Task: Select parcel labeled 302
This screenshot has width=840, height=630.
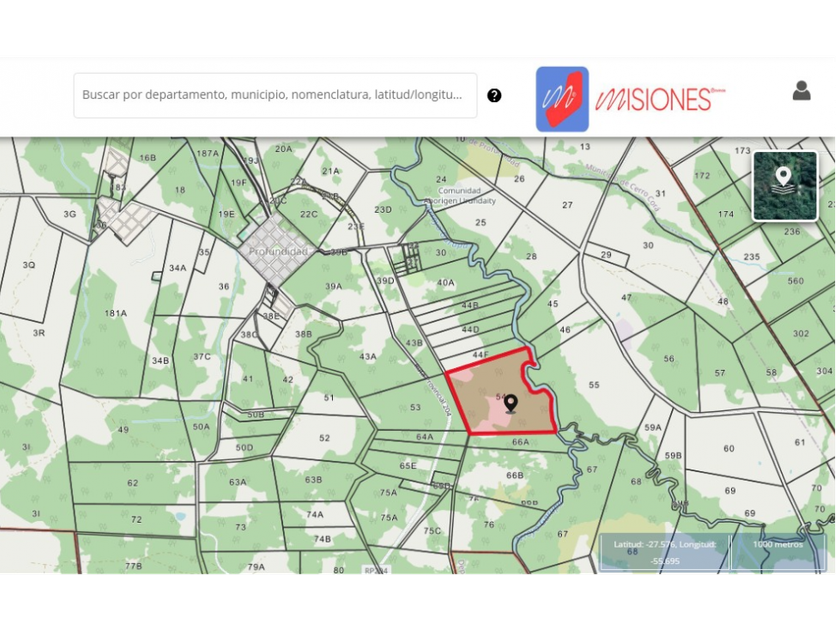Action: tap(800, 333)
